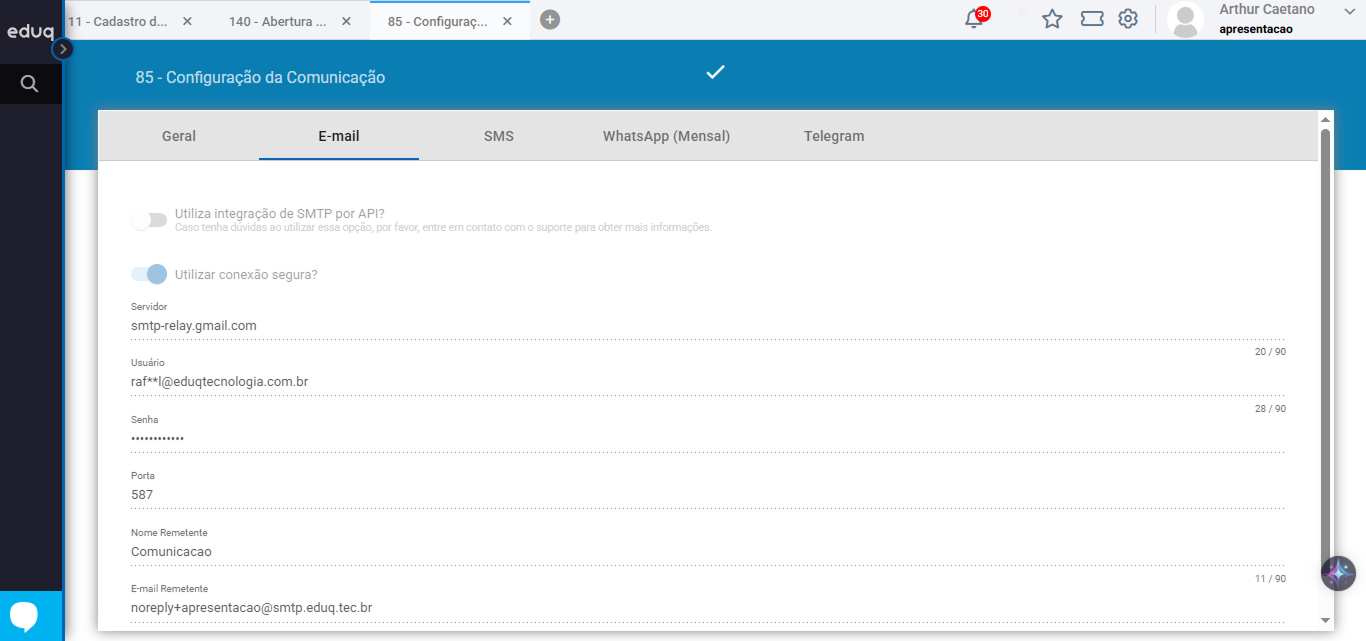Image resolution: width=1366 pixels, height=641 pixels.
Task: Open the ticket icon in top bar
Action: tap(1092, 19)
